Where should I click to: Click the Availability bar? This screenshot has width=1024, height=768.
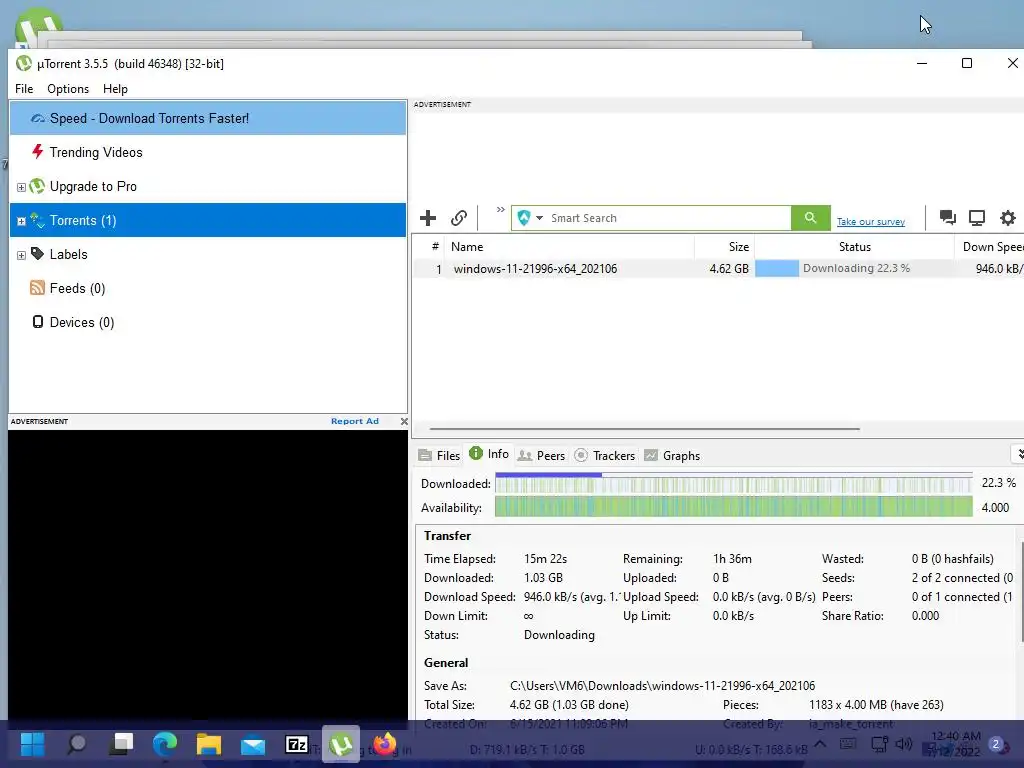[x=733, y=507]
